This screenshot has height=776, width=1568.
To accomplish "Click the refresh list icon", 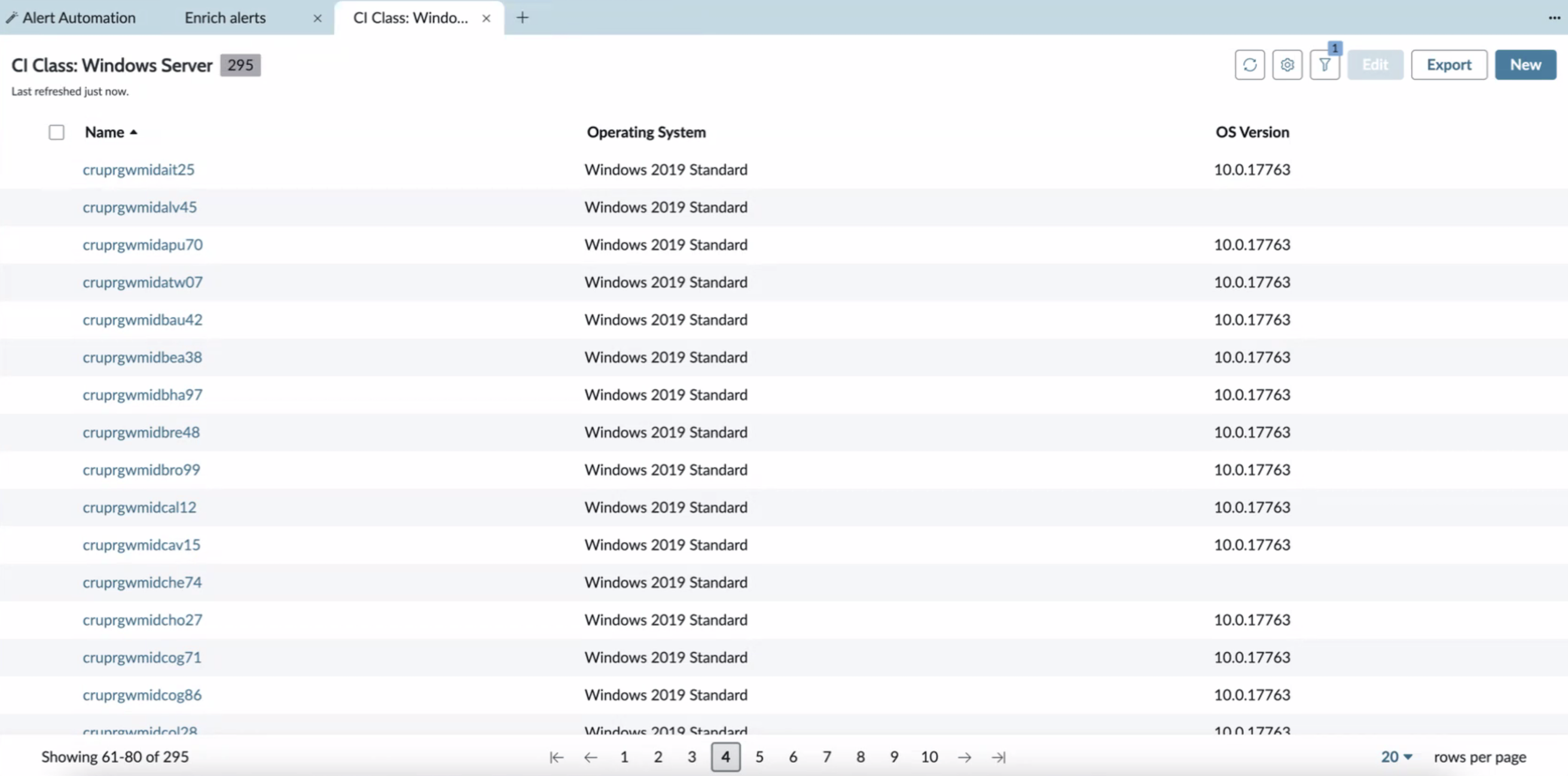I will [x=1250, y=65].
